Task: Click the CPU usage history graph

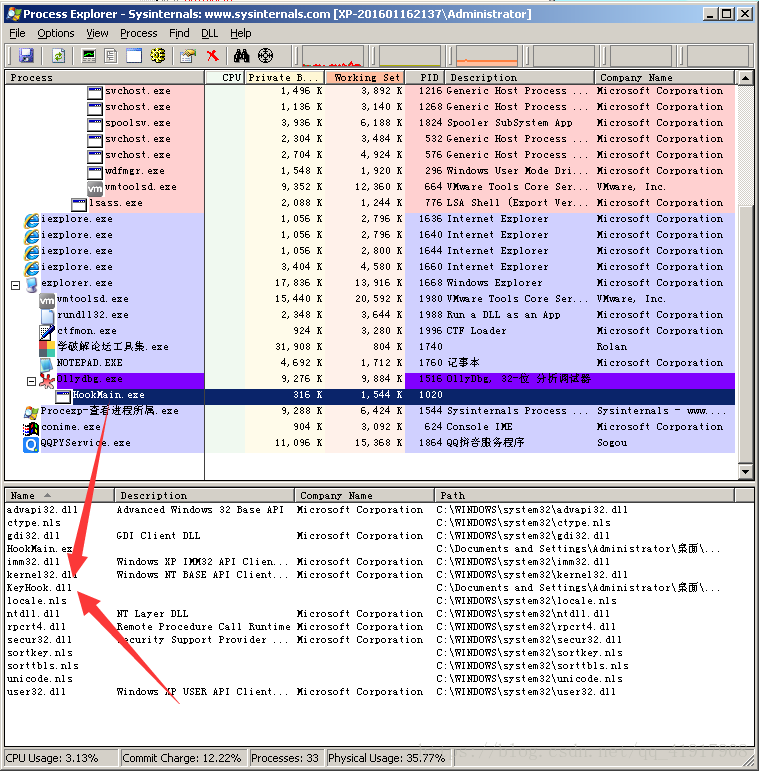Action: pyautogui.click(x=333, y=56)
